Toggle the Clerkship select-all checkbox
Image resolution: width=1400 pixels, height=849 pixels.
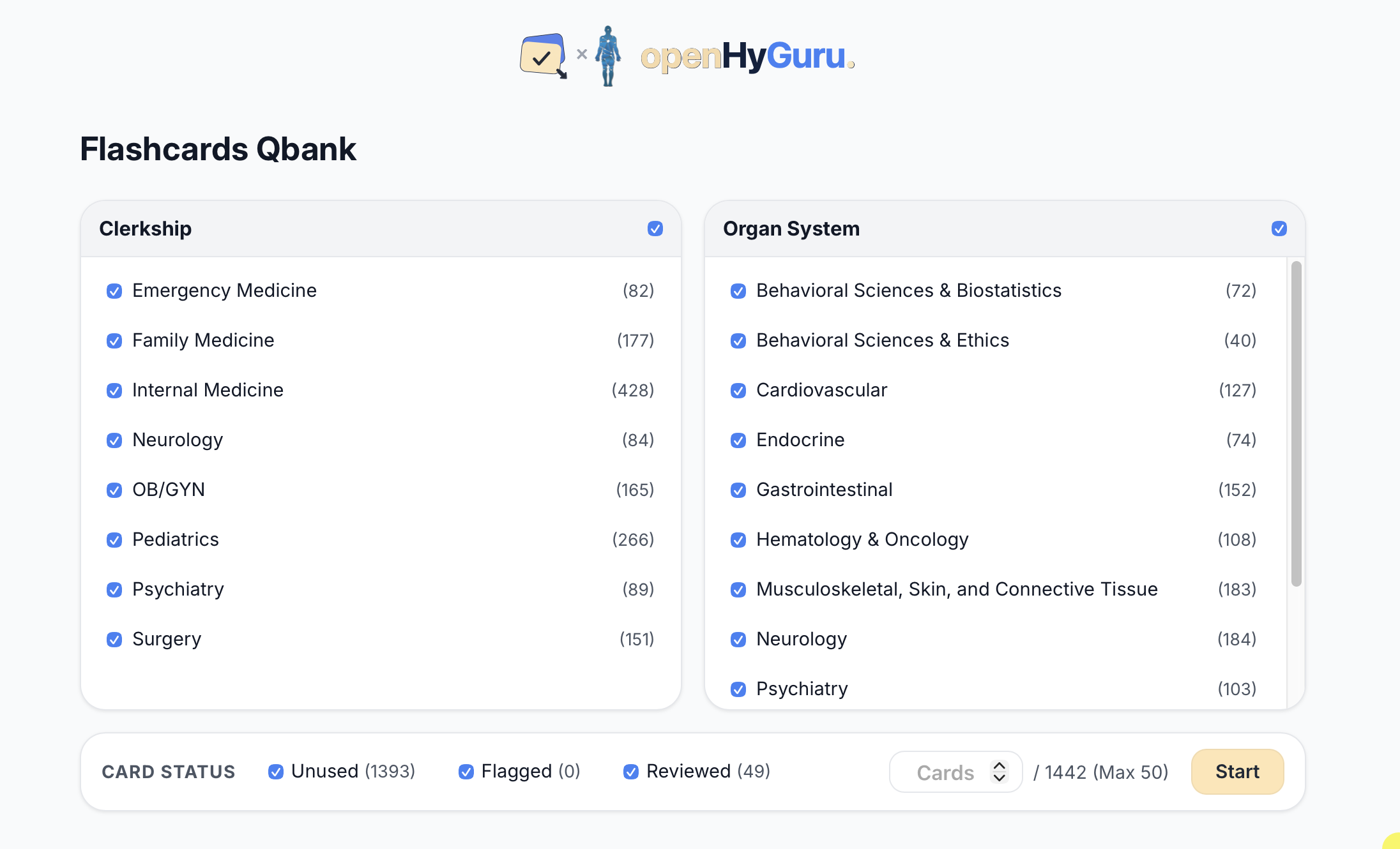(655, 229)
